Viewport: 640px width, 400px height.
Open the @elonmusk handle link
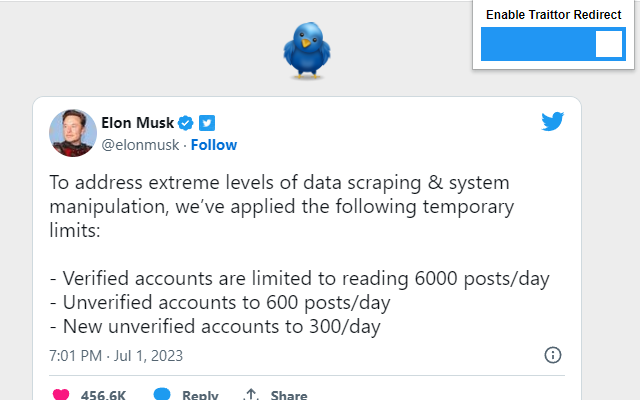click(140, 145)
